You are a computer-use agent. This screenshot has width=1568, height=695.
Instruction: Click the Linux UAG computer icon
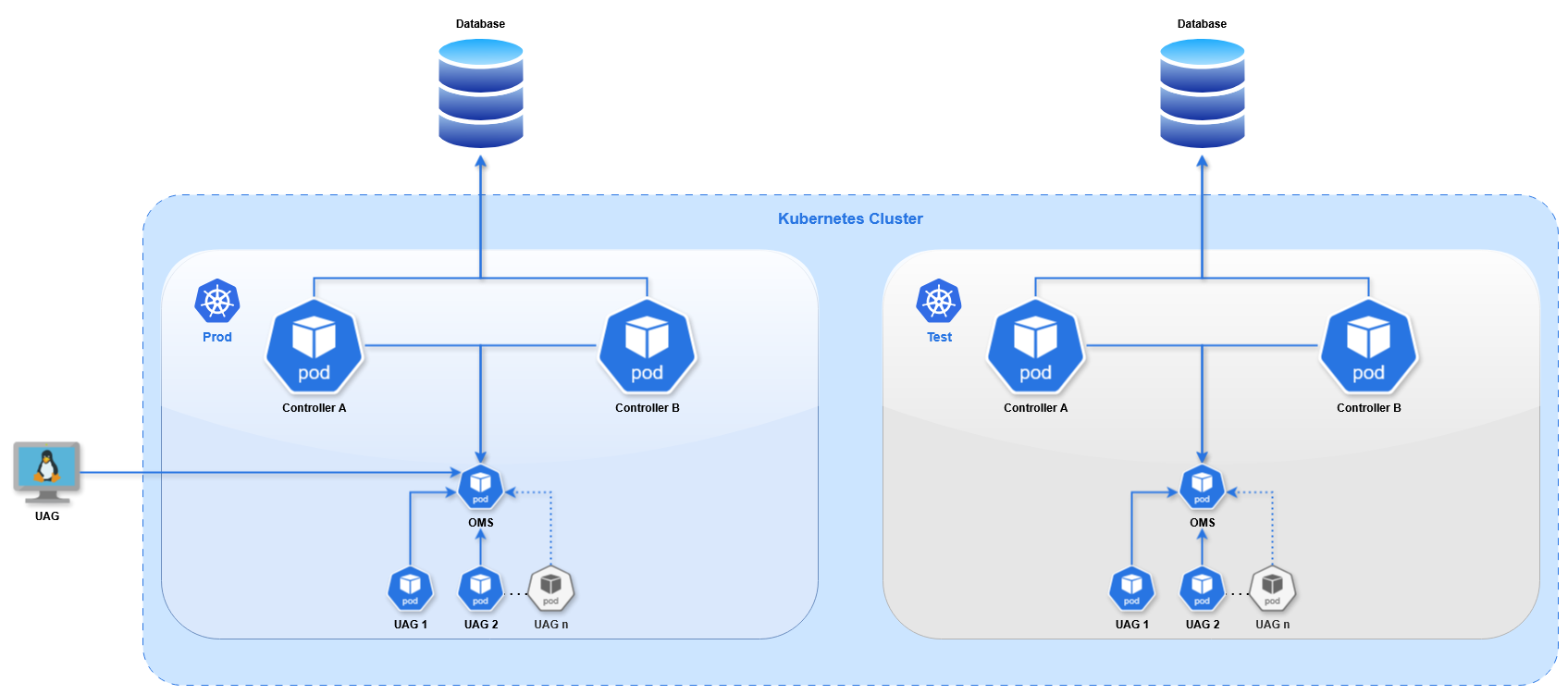pos(47,471)
